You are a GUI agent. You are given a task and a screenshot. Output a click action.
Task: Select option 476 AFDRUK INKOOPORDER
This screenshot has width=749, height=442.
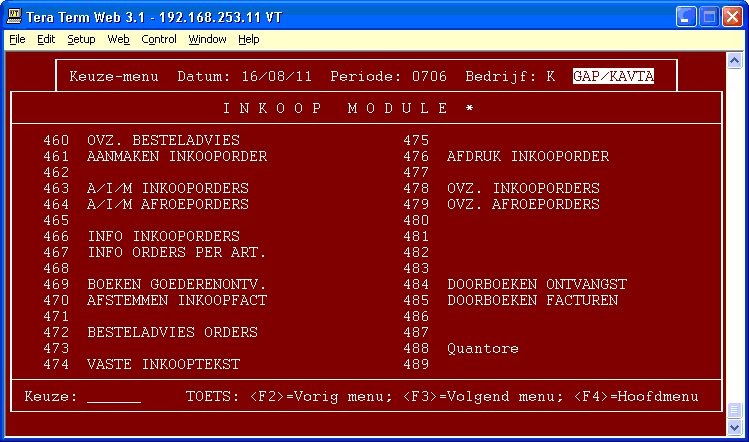point(527,157)
